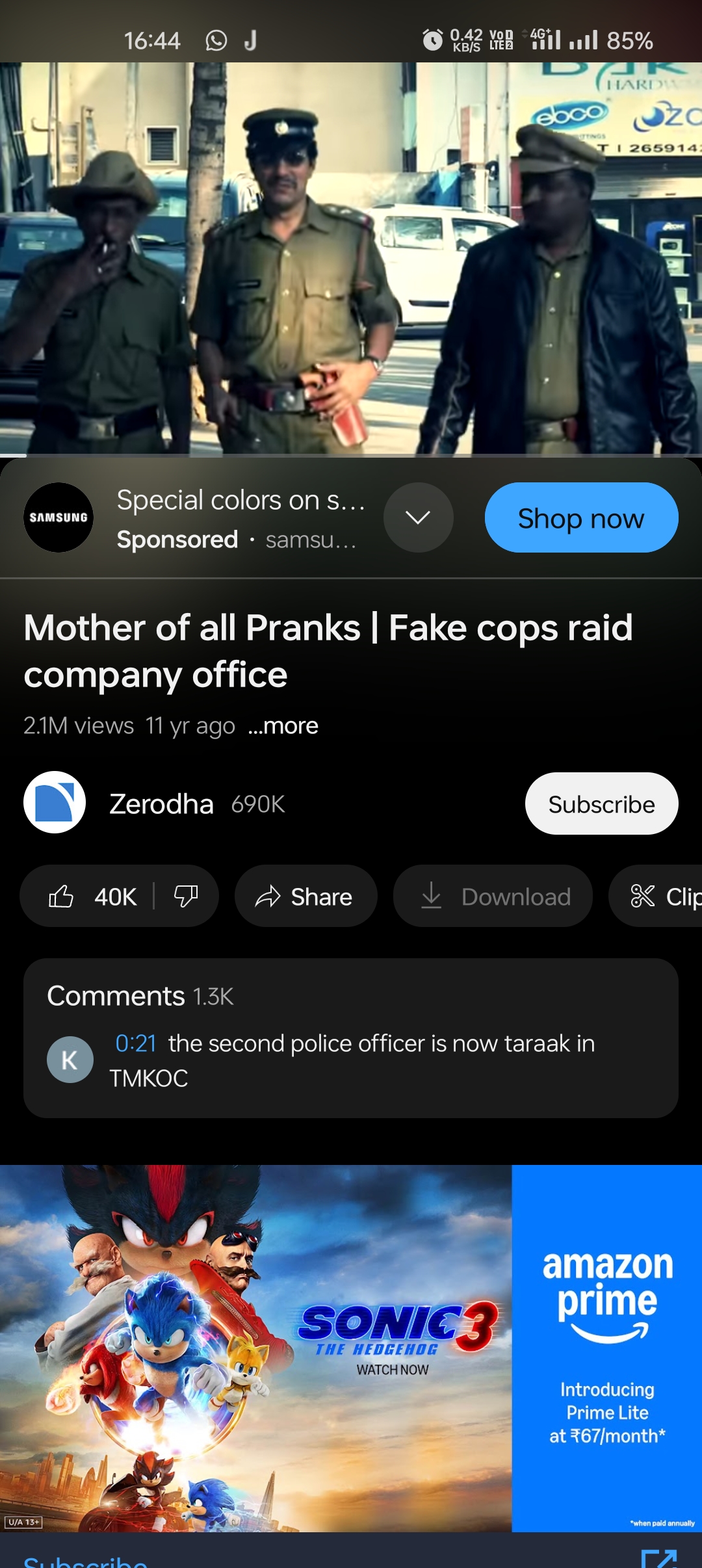Subscribe to the Zerodha channel
Screen dimensions: 702x1568
[602, 804]
